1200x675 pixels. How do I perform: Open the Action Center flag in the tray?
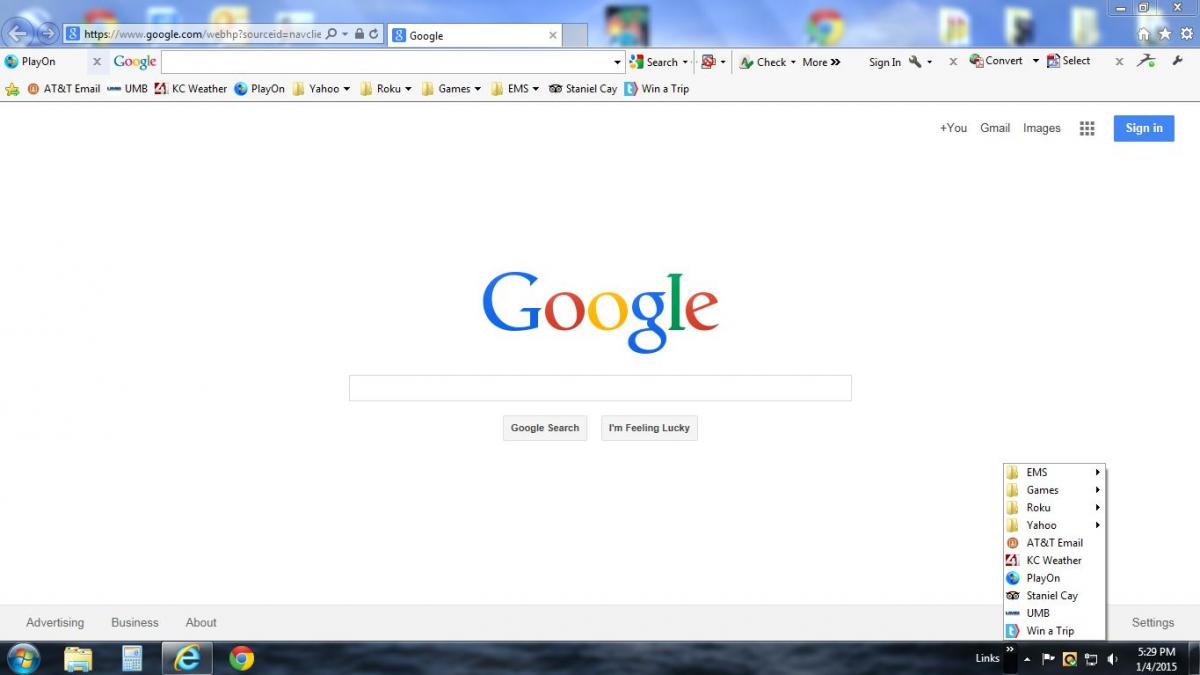pos(1049,659)
